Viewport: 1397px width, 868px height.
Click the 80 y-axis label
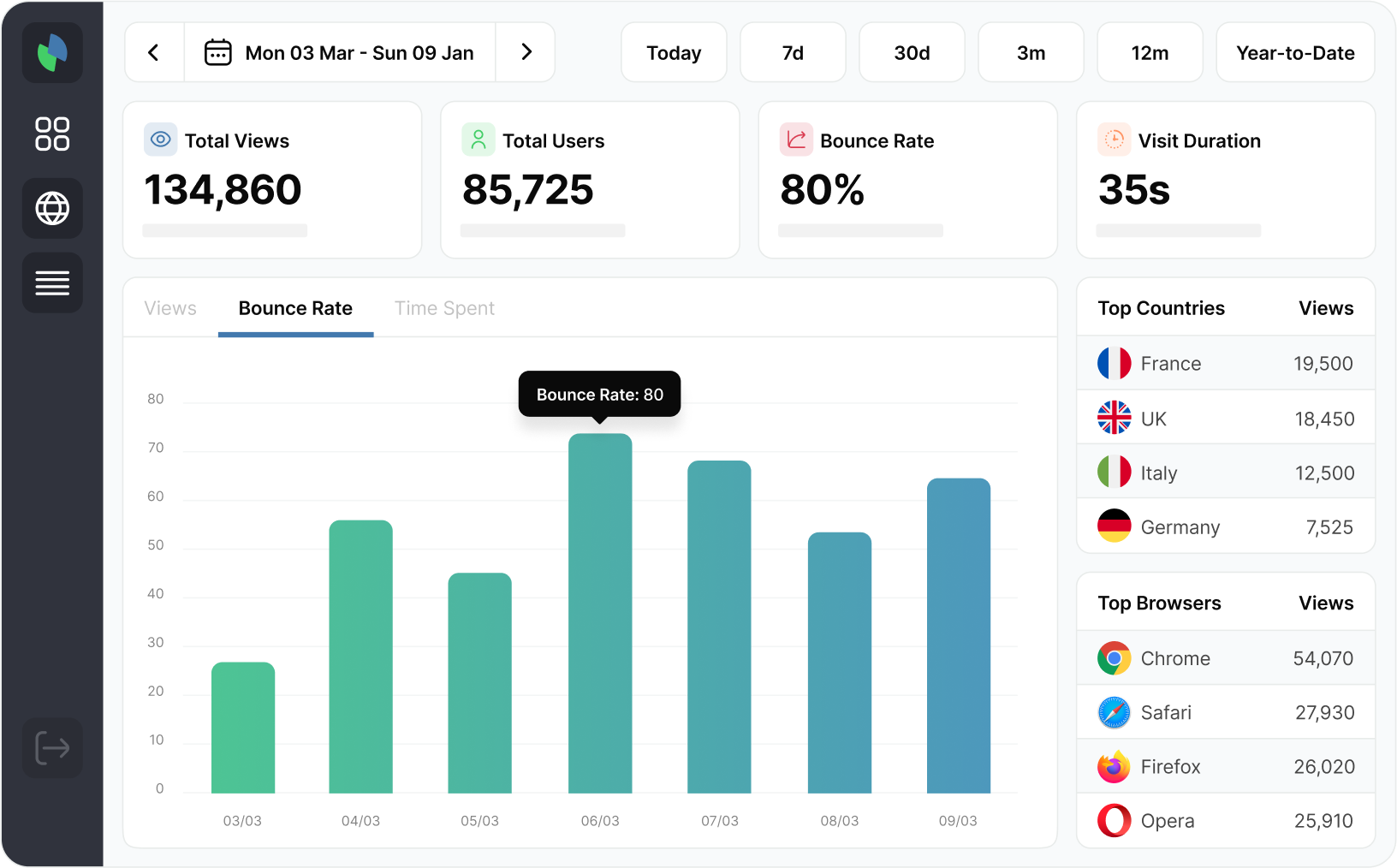(x=155, y=399)
